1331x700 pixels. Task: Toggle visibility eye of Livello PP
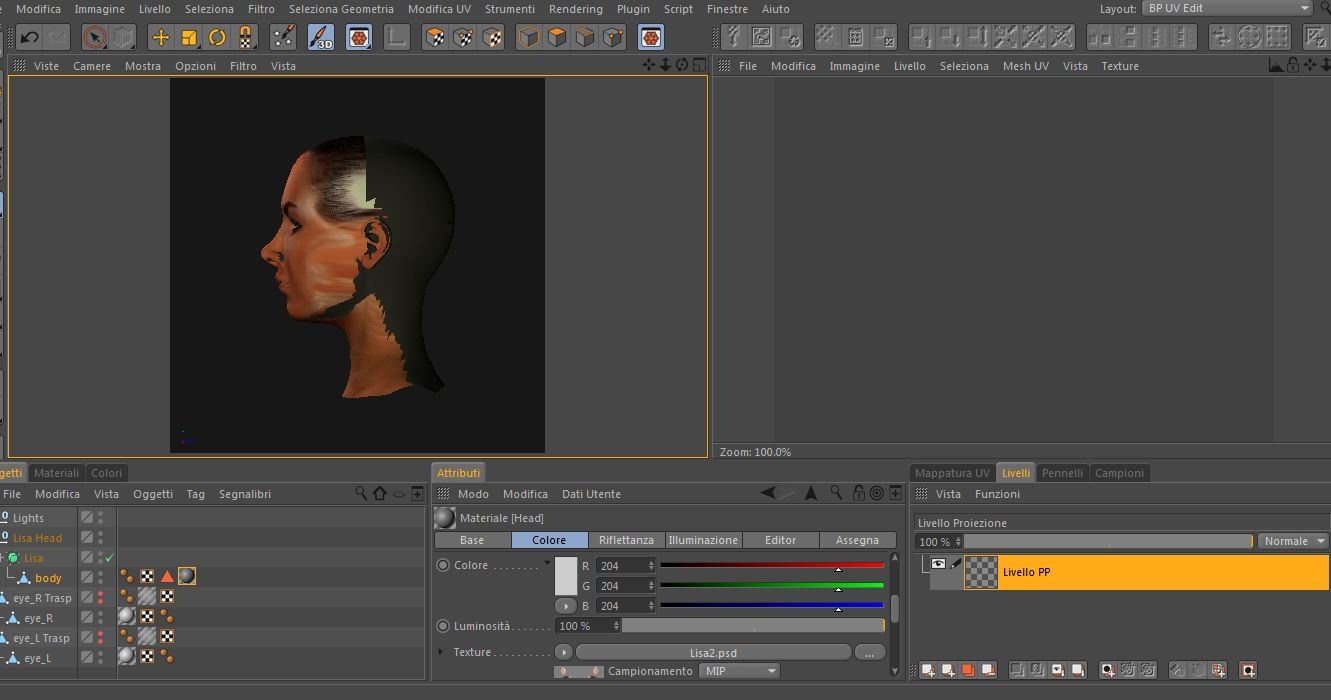[938, 565]
